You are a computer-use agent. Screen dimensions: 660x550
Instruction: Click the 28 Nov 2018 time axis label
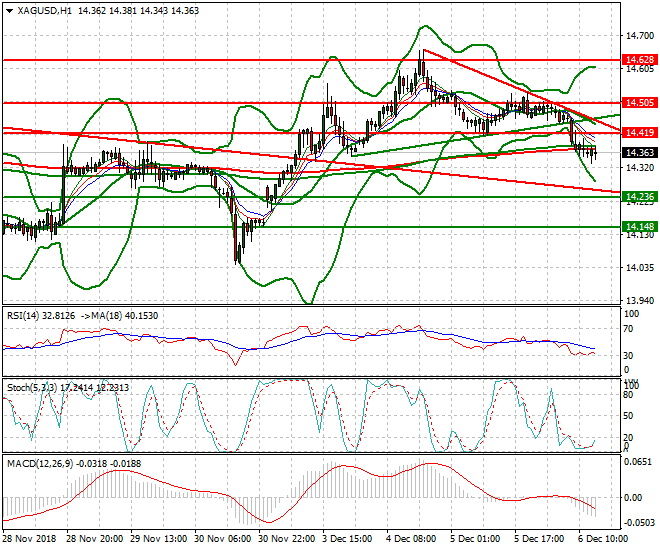(x=29, y=539)
